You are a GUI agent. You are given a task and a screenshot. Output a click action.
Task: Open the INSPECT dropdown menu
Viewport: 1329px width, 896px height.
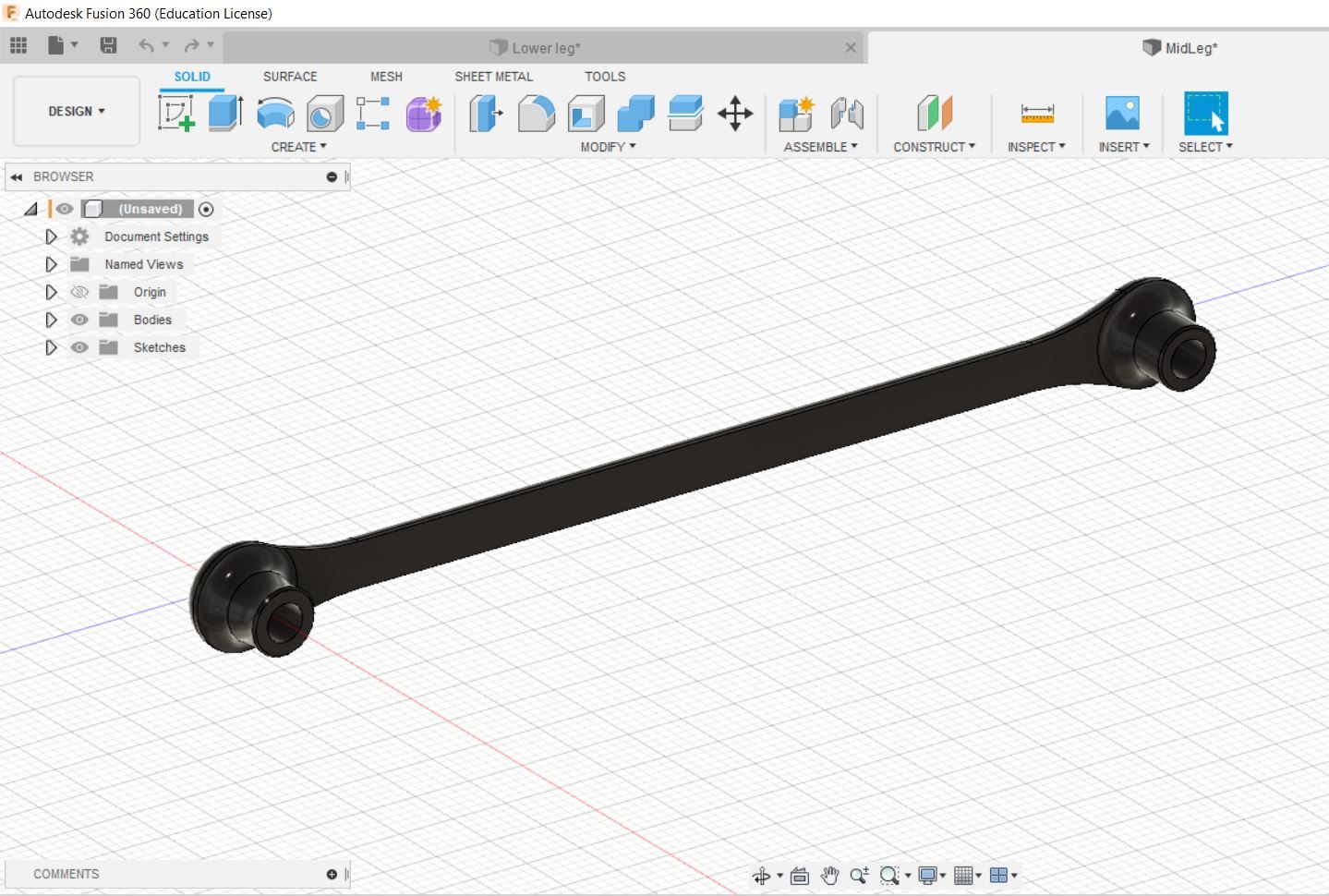(x=1036, y=147)
